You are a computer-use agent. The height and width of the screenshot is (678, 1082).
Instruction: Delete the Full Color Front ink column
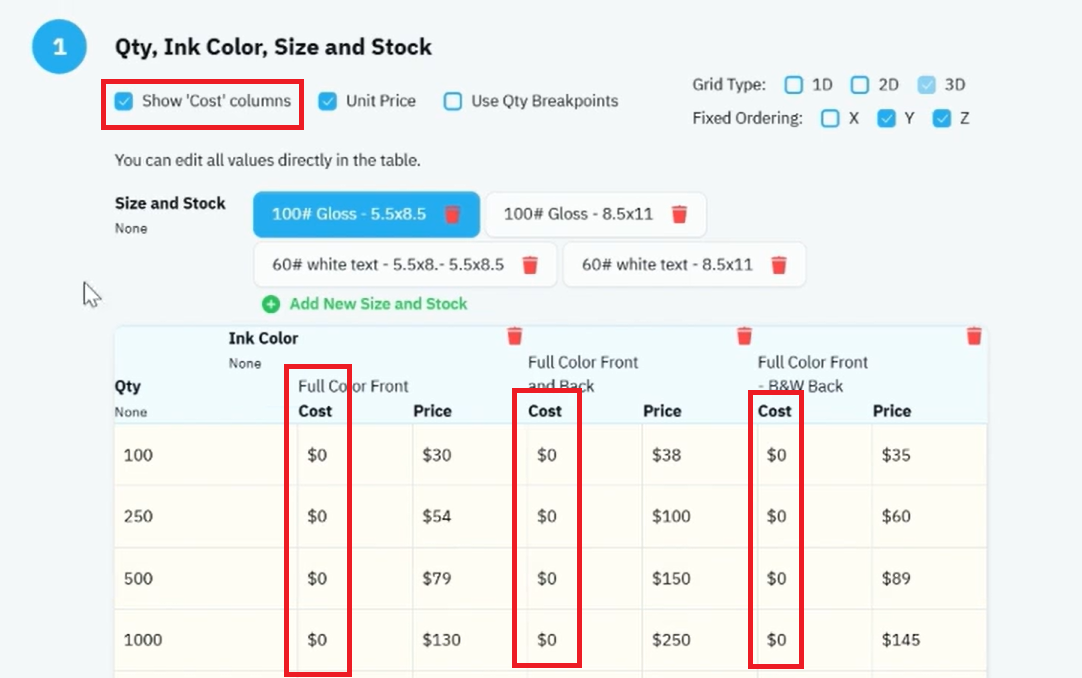pos(515,336)
